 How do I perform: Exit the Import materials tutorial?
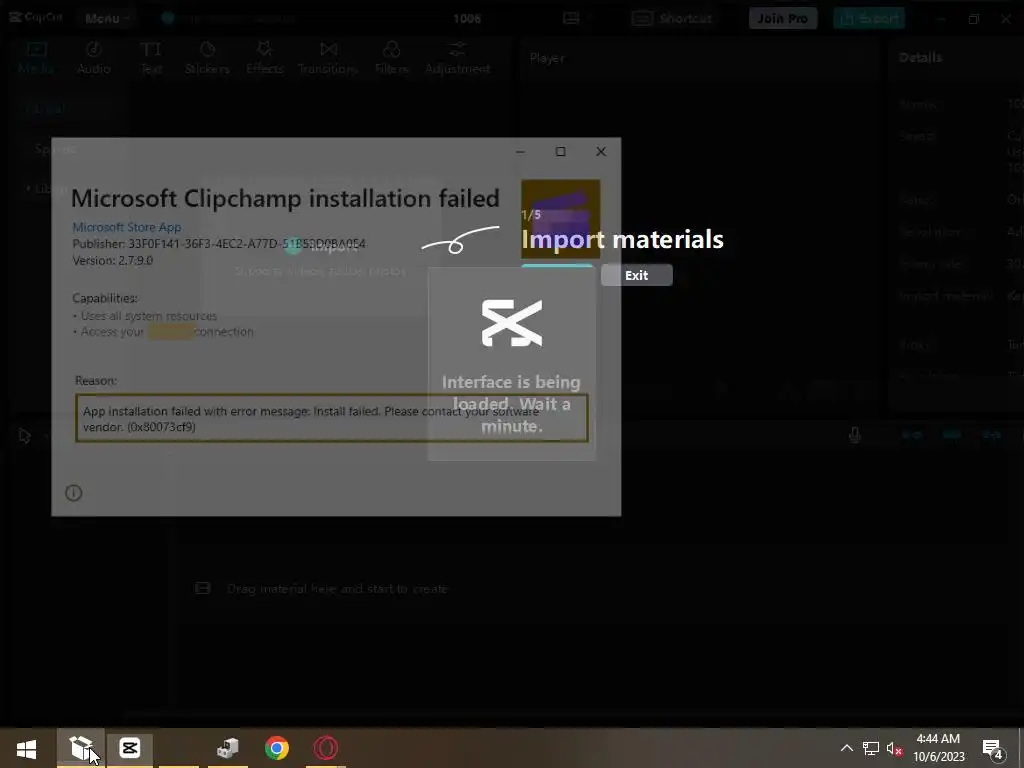pos(637,275)
